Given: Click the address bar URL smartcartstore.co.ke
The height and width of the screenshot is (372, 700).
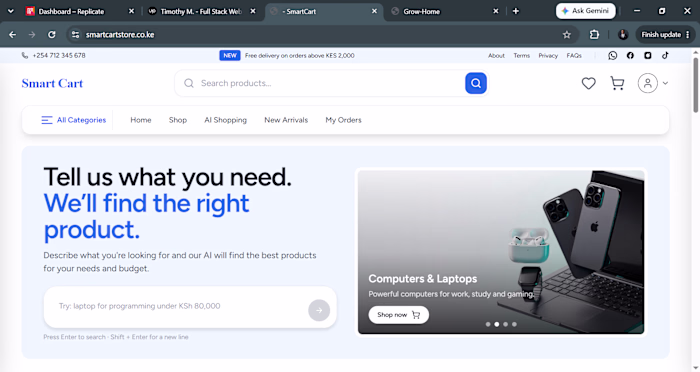Looking at the screenshot, I should tap(120, 34).
